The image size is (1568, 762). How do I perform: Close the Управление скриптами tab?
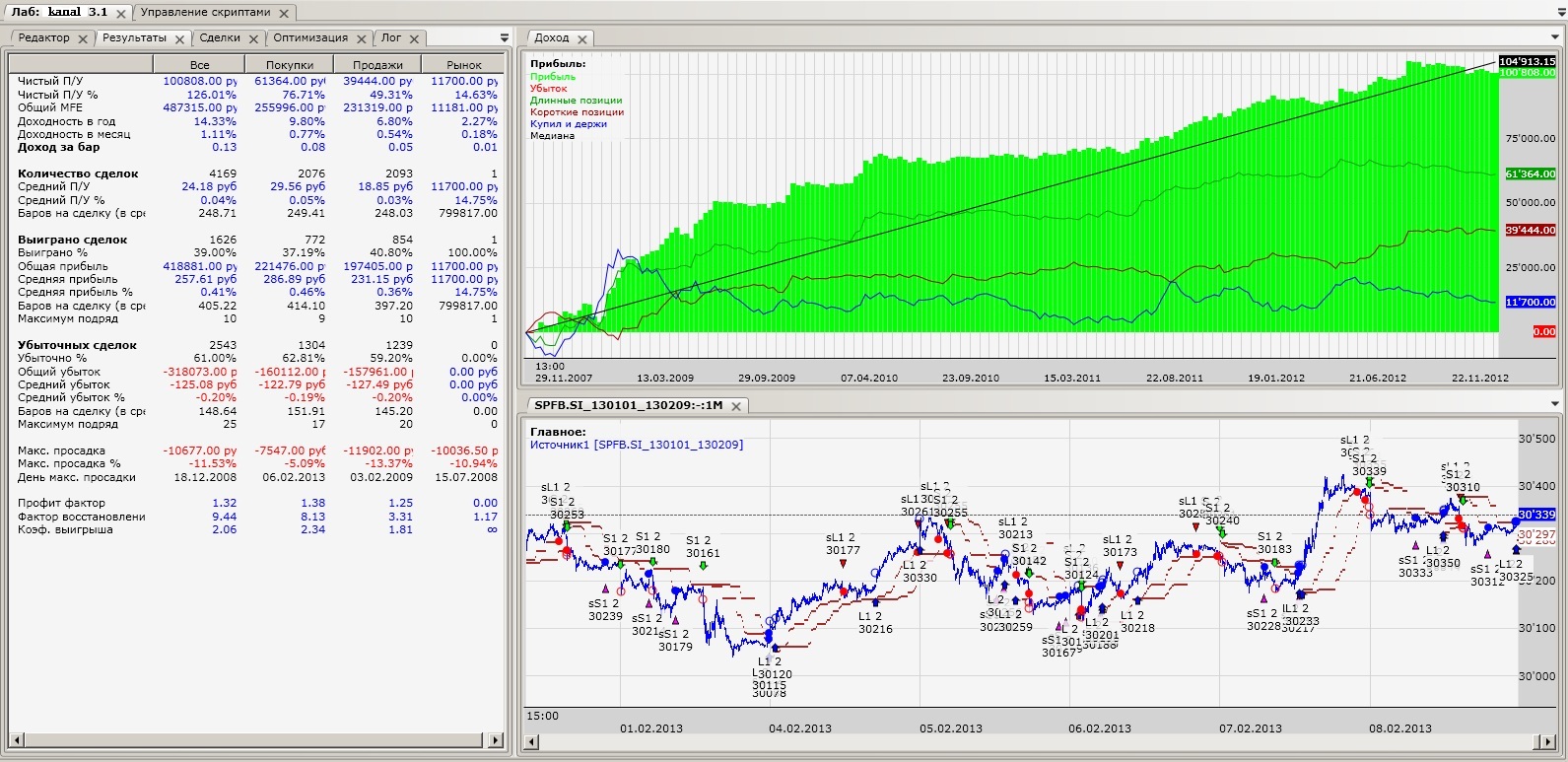pyautogui.click(x=284, y=14)
